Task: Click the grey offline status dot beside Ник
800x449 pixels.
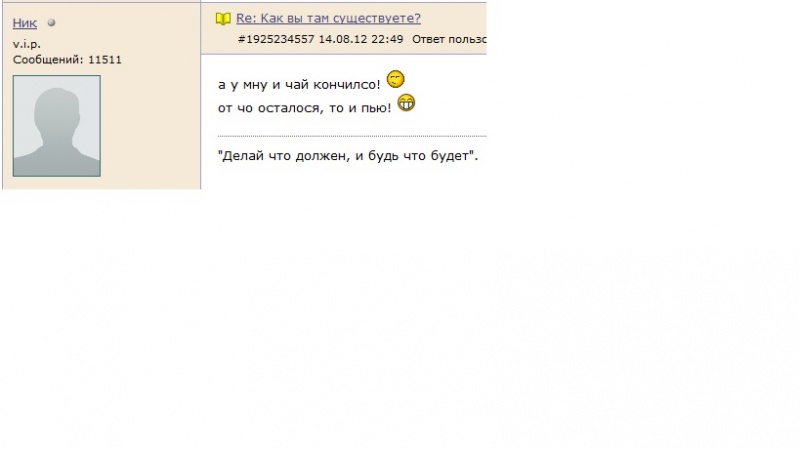Action: pos(51,22)
